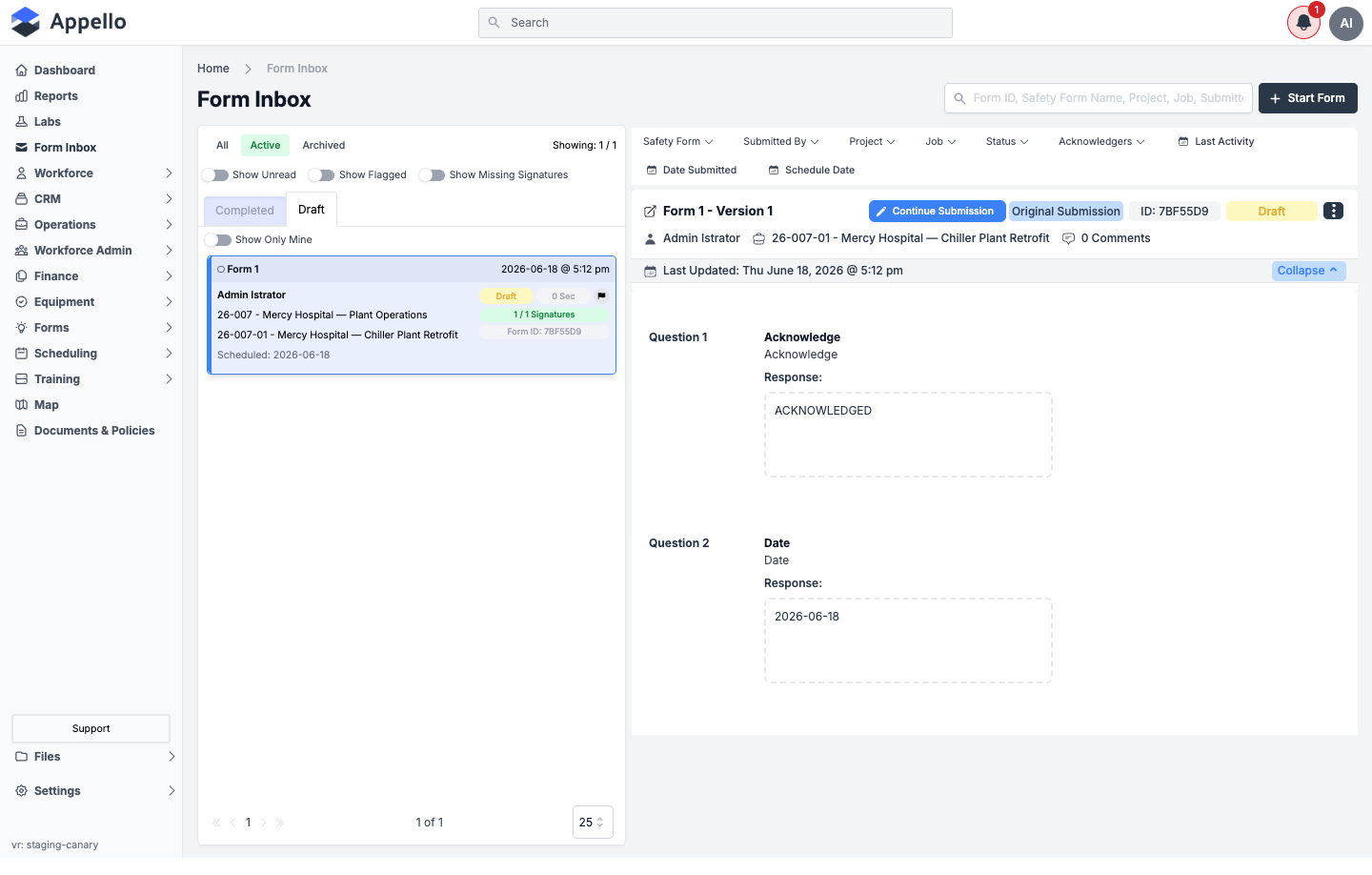Collapse the form details section
1372x875 pixels.
click(1308, 271)
